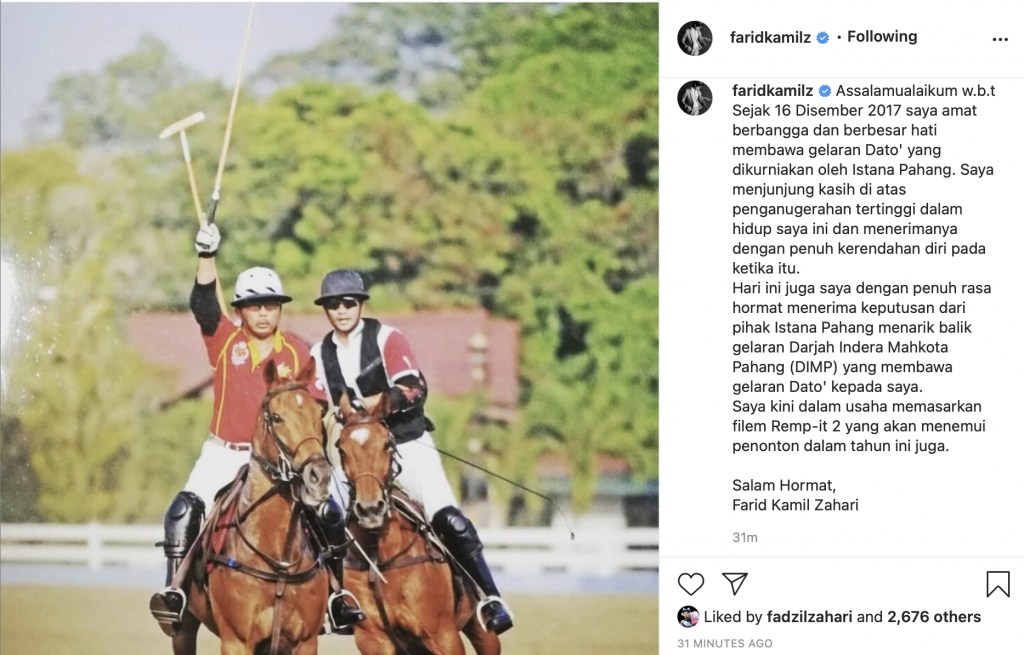Save the post with the bookmark icon
The width and height of the screenshot is (1024, 655).
(x=998, y=583)
